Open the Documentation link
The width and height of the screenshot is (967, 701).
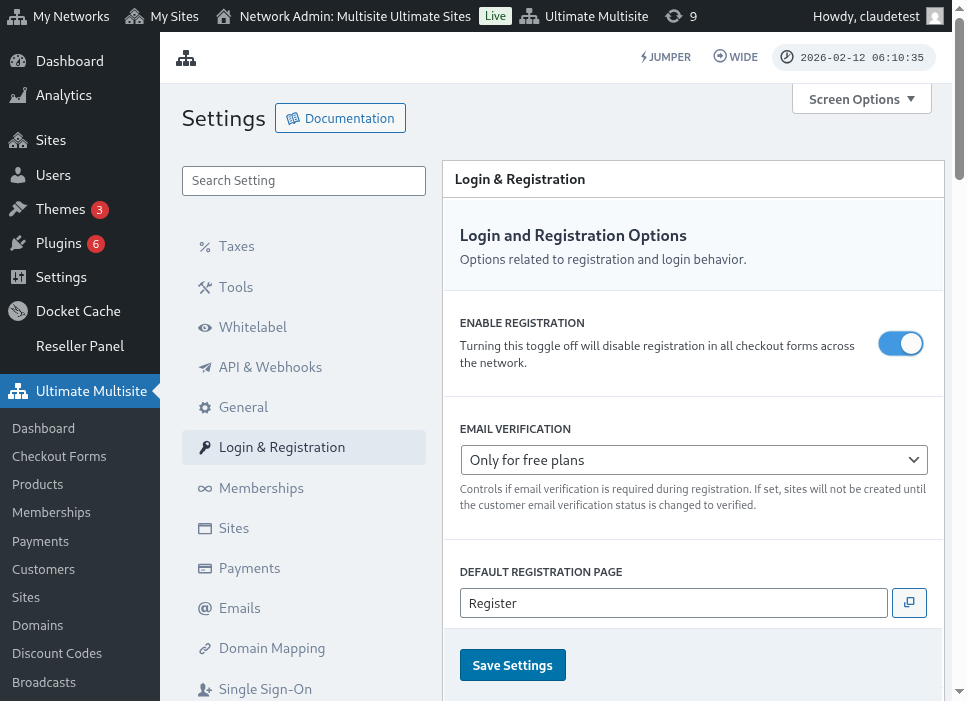pyautogui.click(x=340, y=118)
